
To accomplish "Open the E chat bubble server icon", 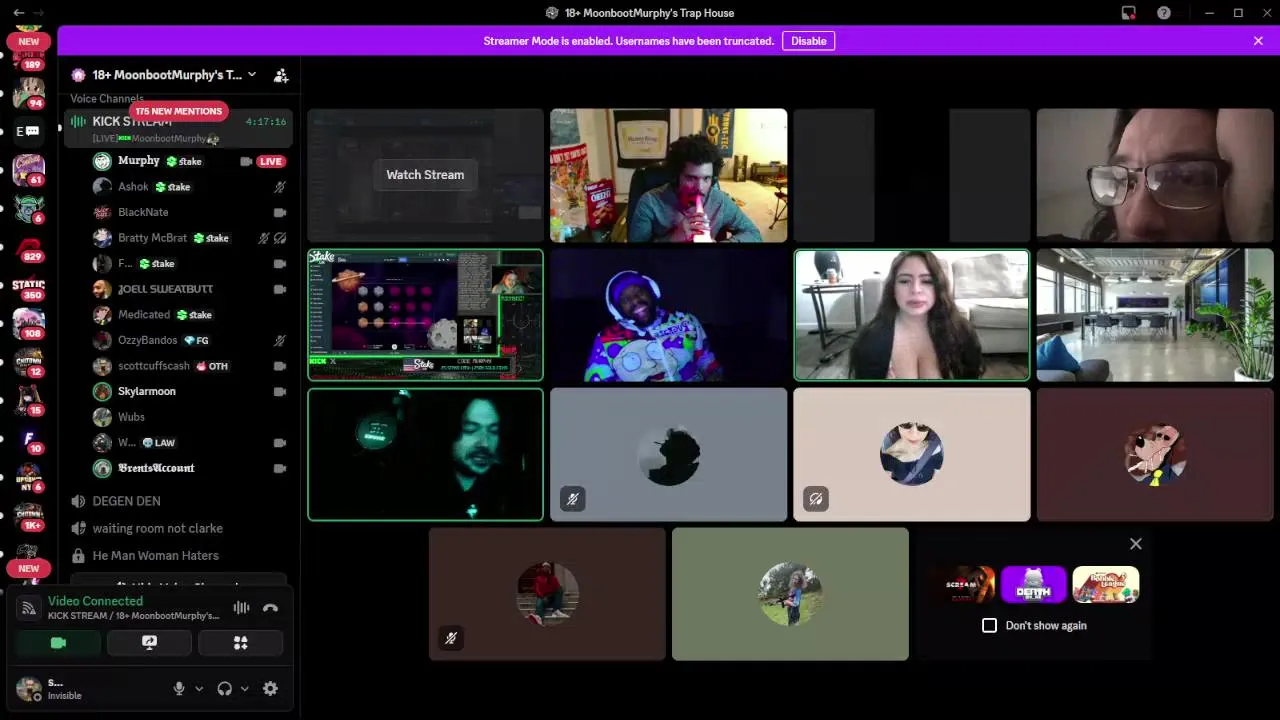I will click(x=29, y=131).
